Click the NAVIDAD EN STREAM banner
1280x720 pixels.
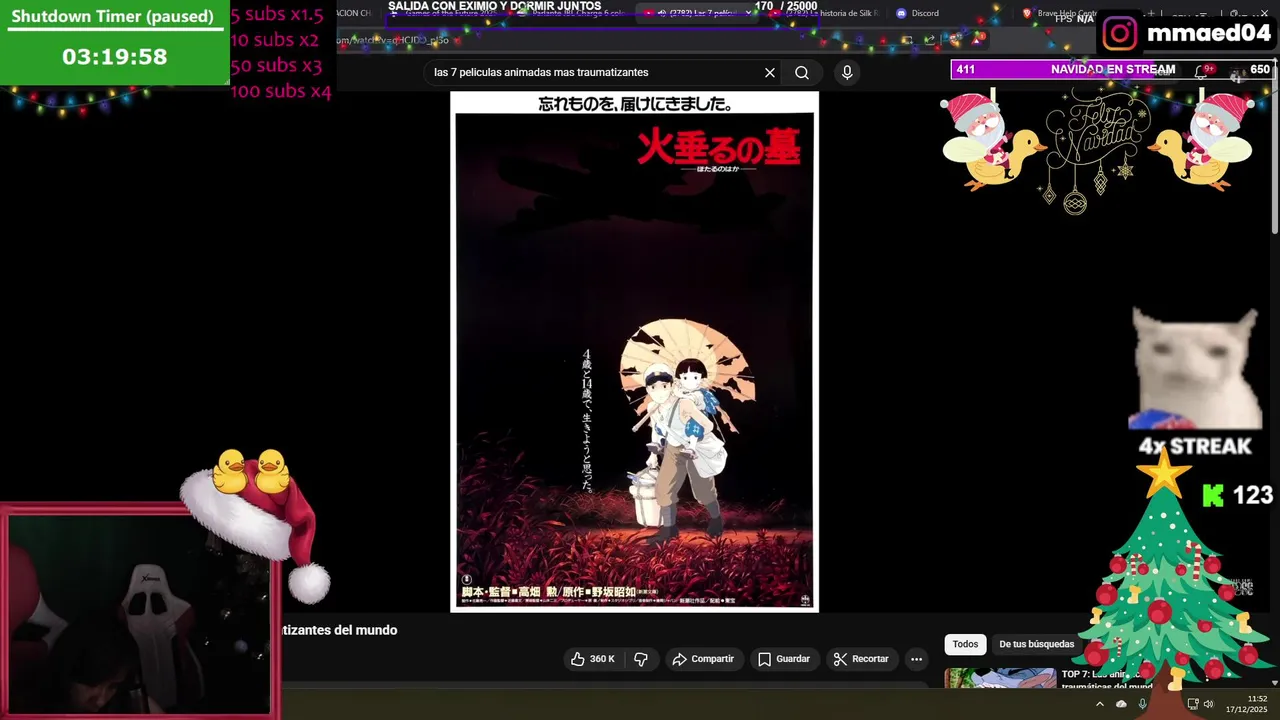click(x=1112, y=69)
